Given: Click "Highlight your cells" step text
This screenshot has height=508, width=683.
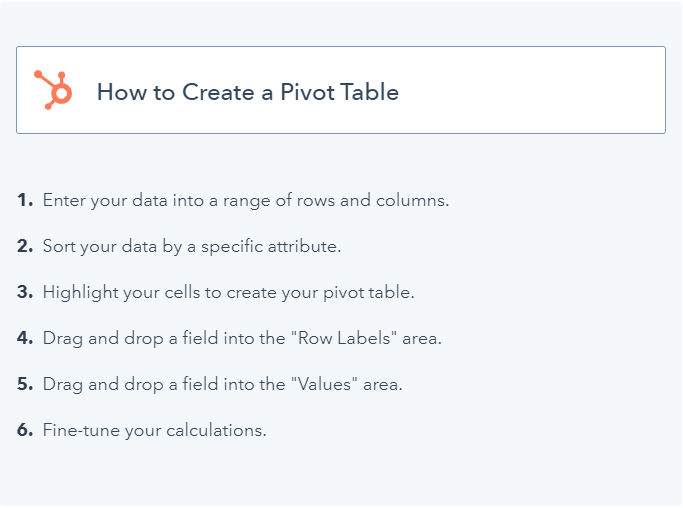Looking at the screenshot, I should point(228,293).
